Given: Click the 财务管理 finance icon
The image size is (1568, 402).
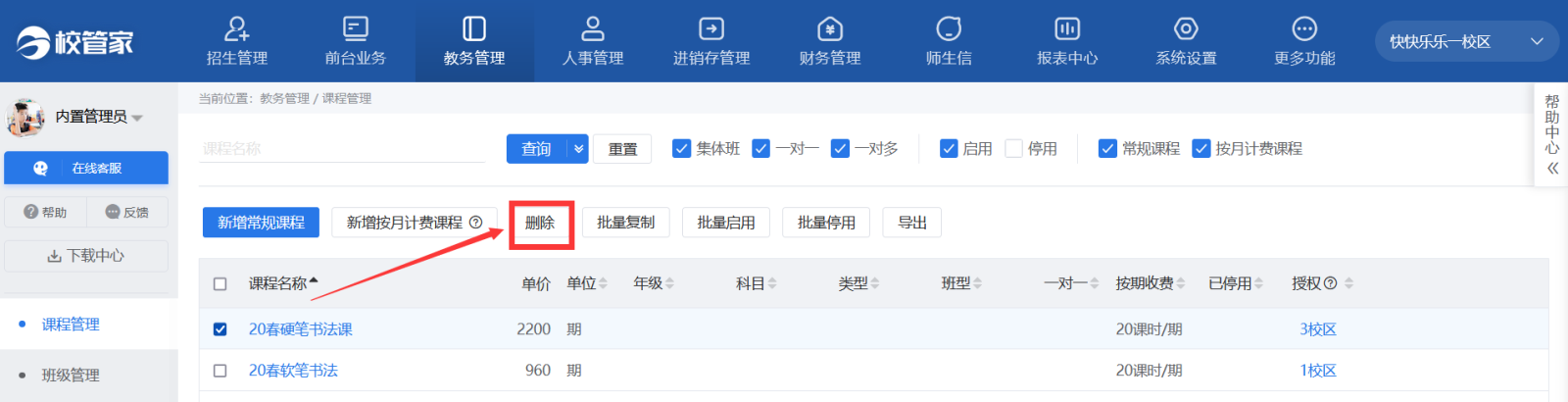Looking at the screenshot, I should pos(829,29).
